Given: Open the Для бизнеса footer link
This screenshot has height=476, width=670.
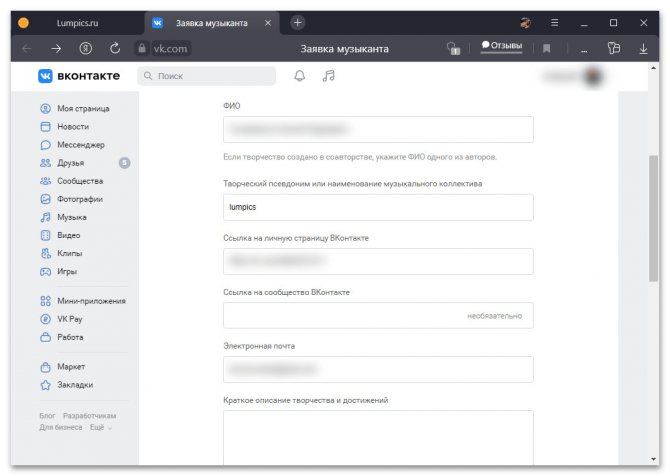Looking at the screenshot, I should coord(61,427).
